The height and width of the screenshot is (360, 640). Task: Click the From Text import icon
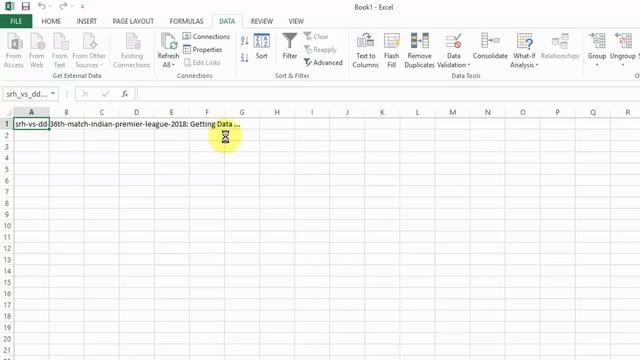coord(60,50)
